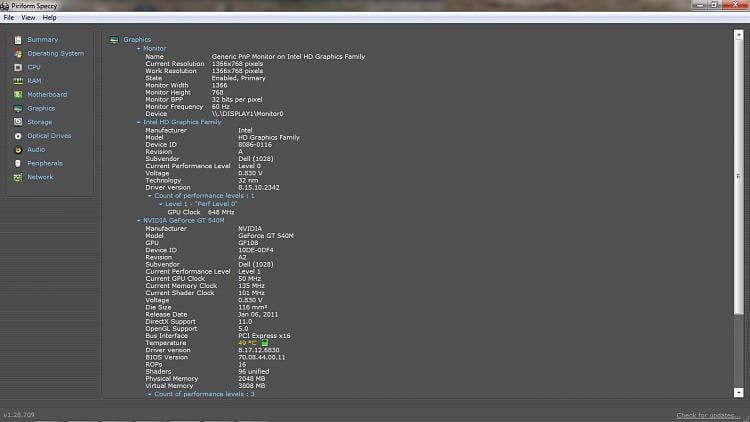This screenshot has height=422, width=750.
Task: Click the Device ID 8086-0116 value
Action: pos(255,144)
